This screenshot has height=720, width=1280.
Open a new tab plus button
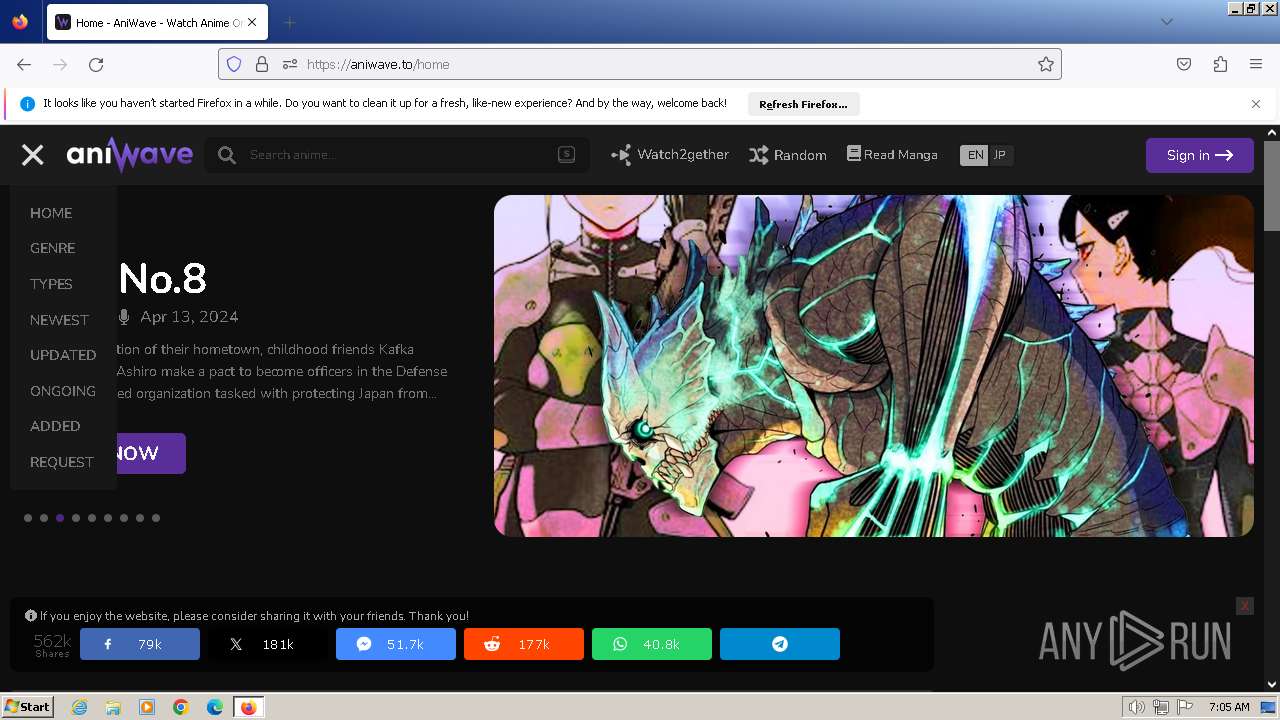[289, 22]
